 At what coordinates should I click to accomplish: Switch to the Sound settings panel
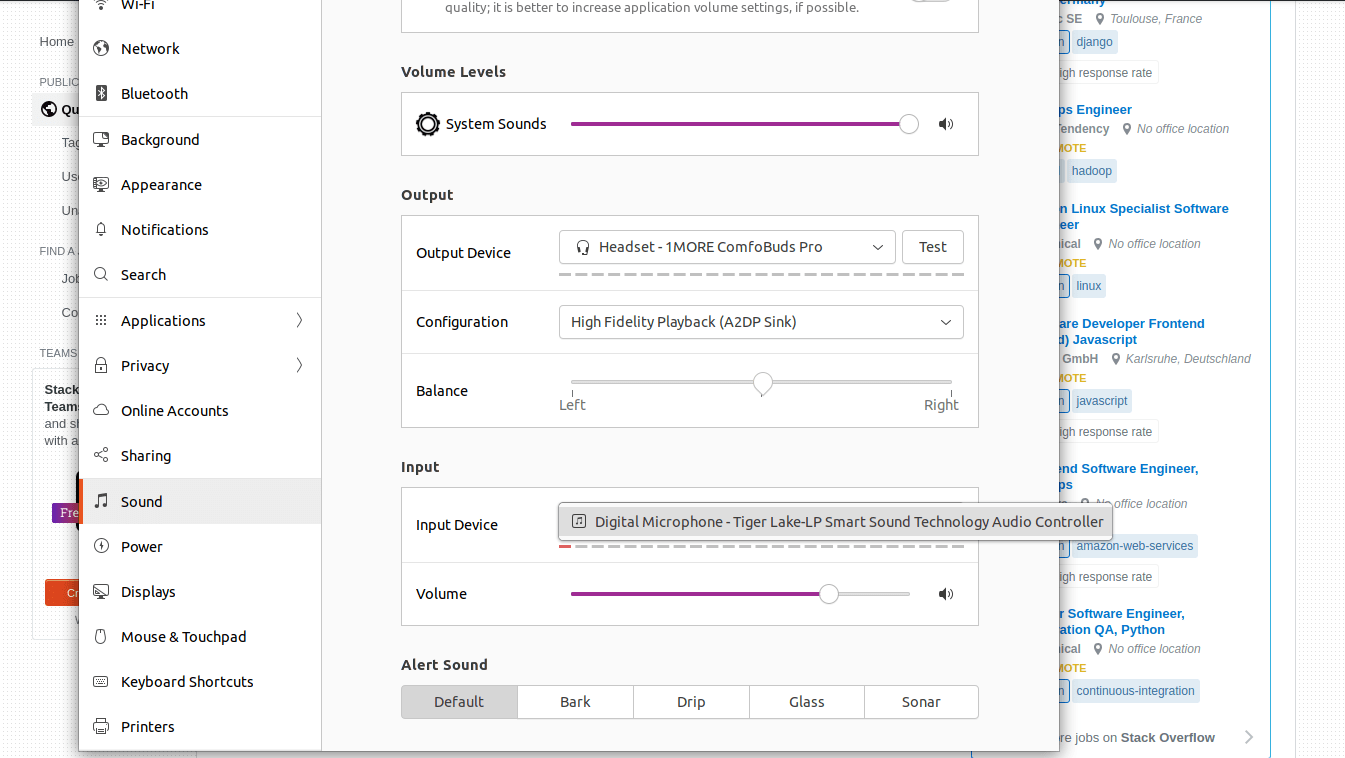pyautogui.click(x=139, y=501)
